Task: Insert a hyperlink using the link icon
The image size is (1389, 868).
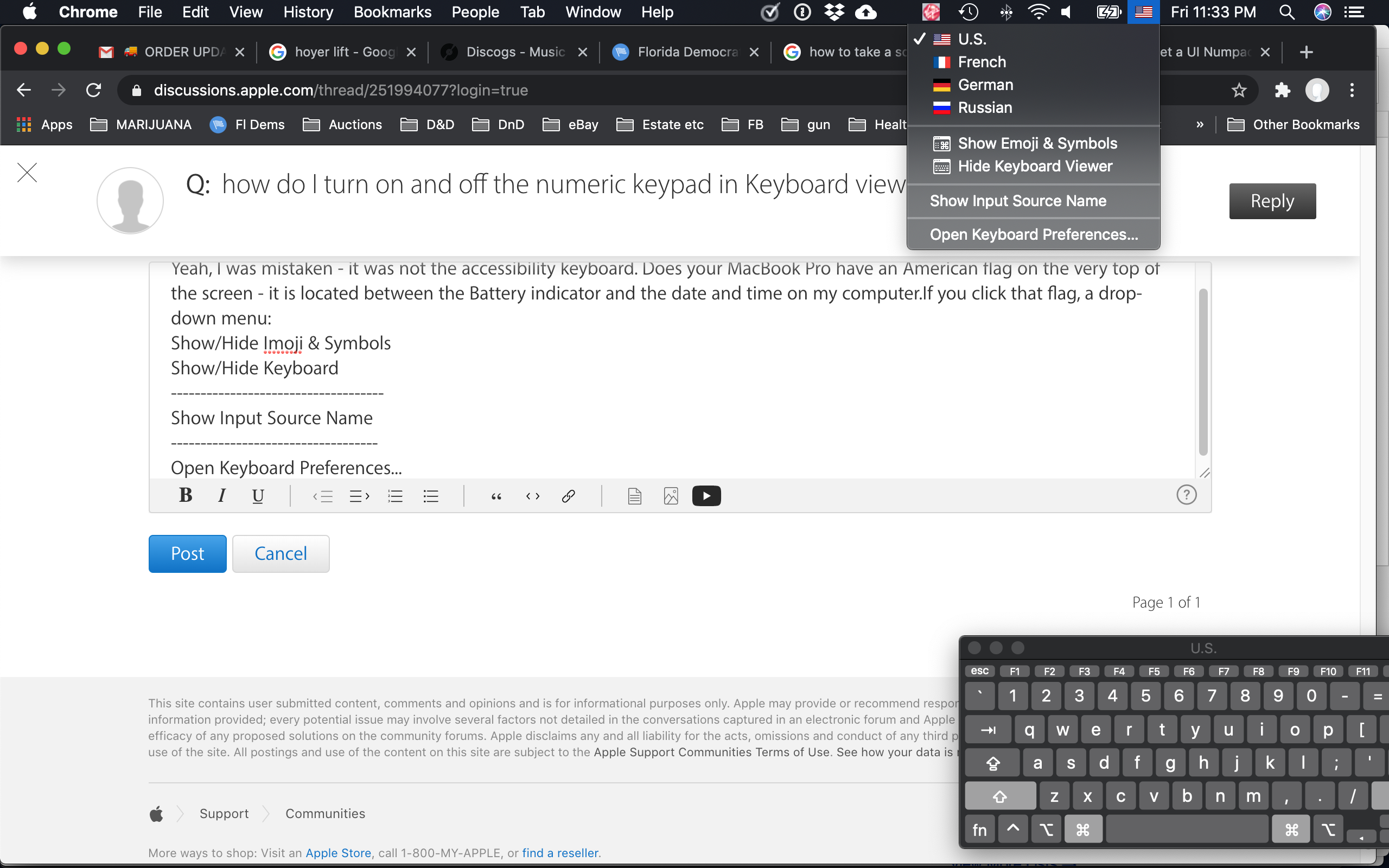Action: click(x=569, y=496)
